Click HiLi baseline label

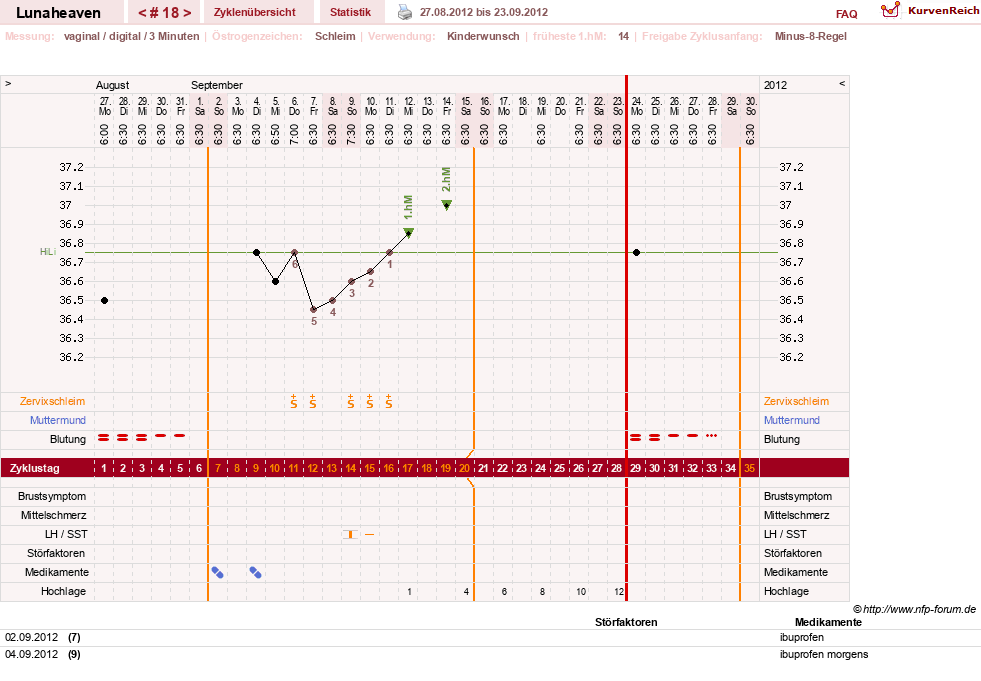pos(48,252)
